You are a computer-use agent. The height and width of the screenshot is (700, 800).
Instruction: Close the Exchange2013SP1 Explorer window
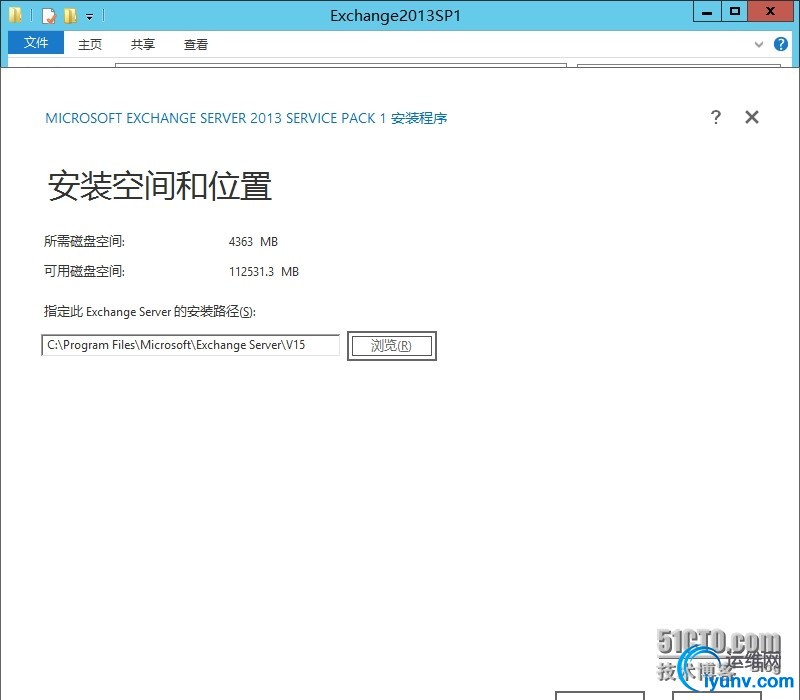click(x=771, y=11)
